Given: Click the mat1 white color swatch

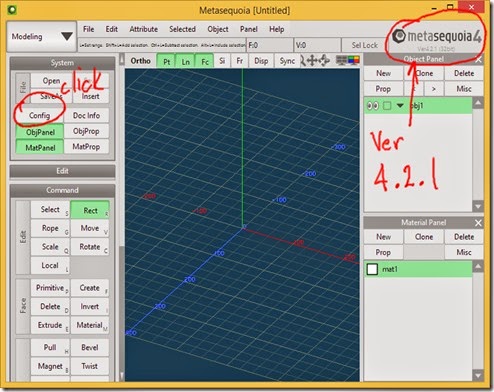Looking at the screenshot, I should pyautogui.click(x=372, y=269).
